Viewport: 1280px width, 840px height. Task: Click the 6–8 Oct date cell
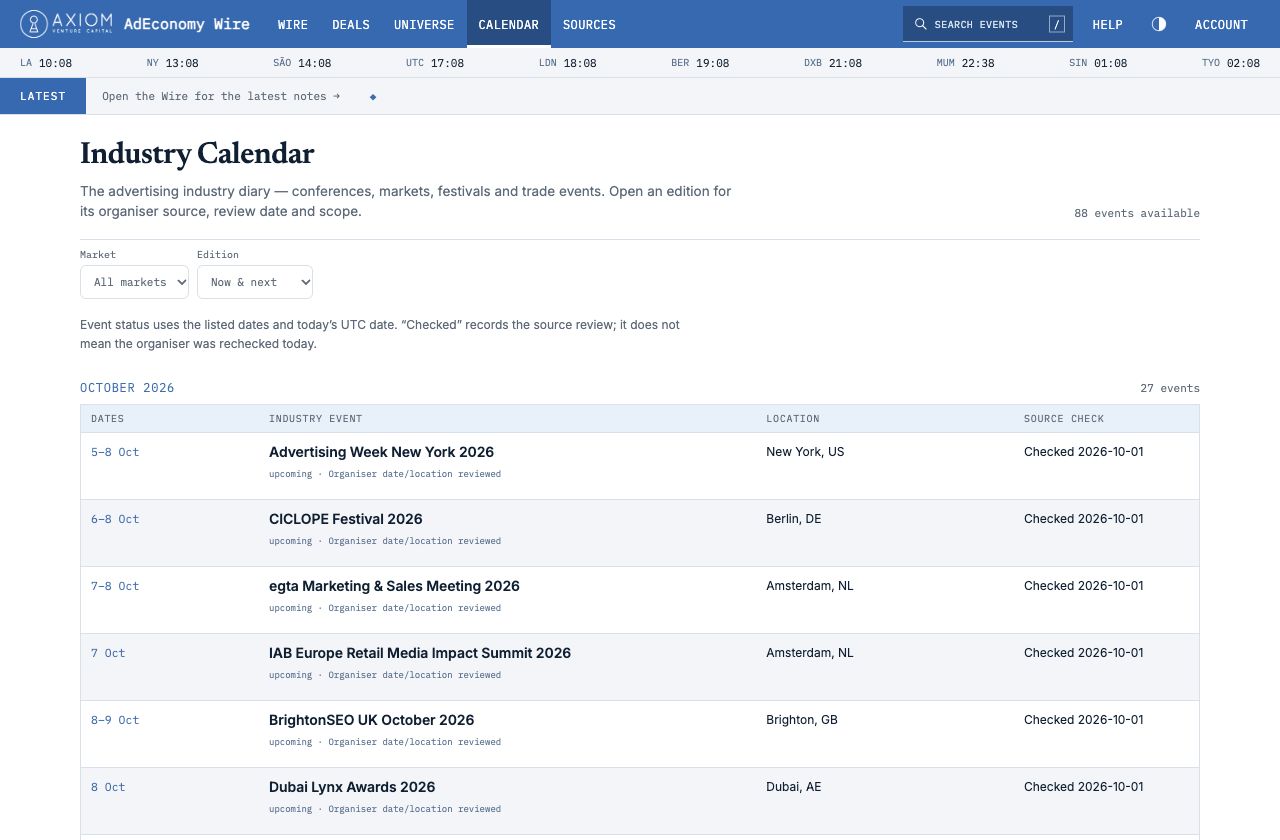(x=115, y=519)
